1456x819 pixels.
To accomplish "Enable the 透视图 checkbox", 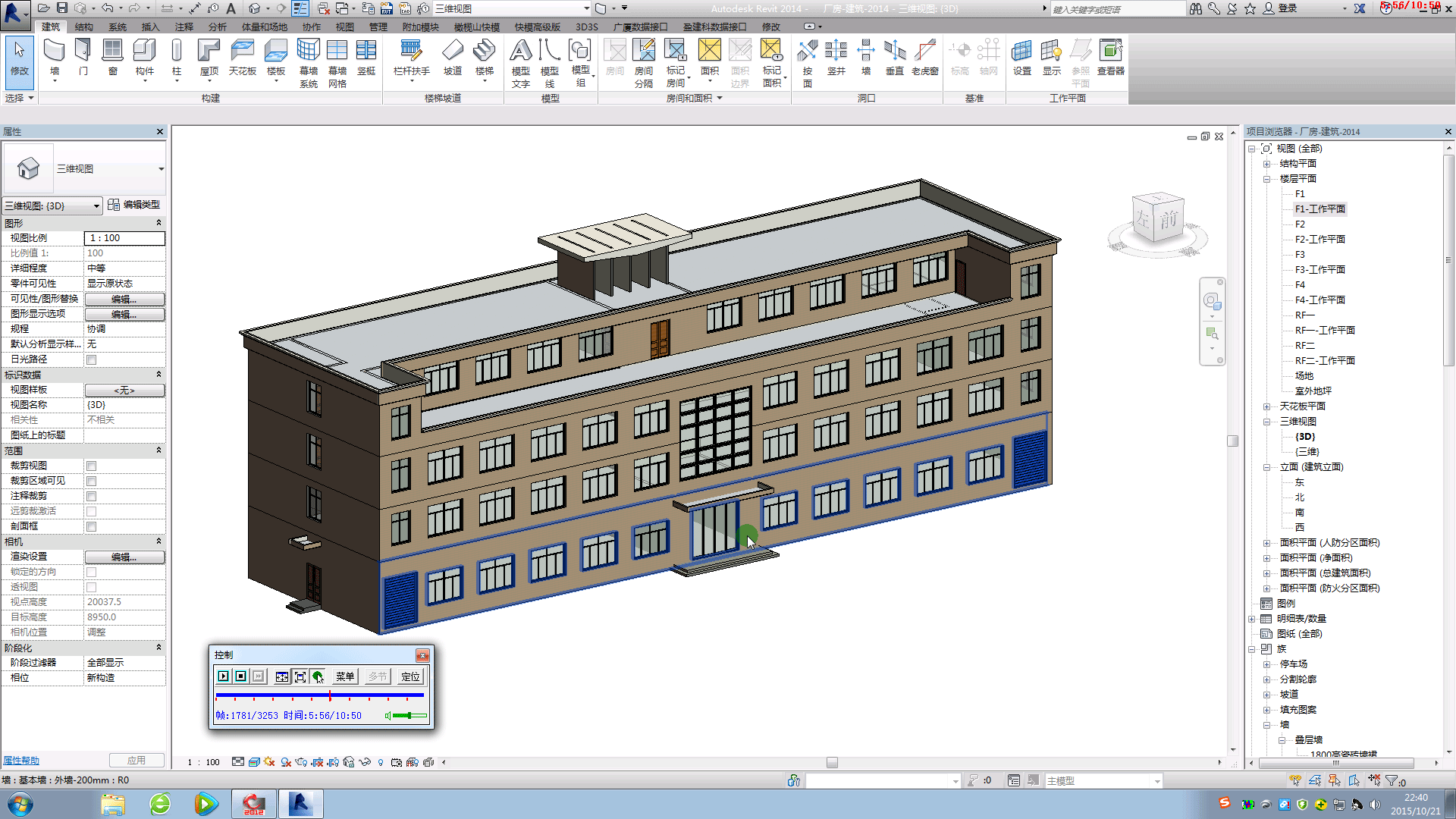I will click(x=91, y=586).
